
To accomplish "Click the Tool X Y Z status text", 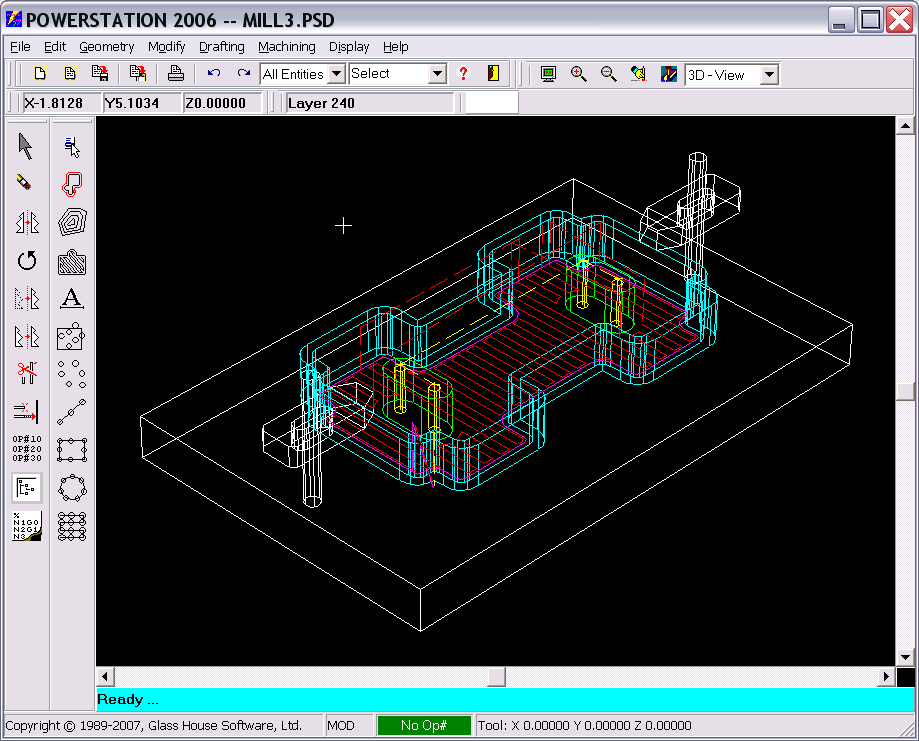I will 584,725.
